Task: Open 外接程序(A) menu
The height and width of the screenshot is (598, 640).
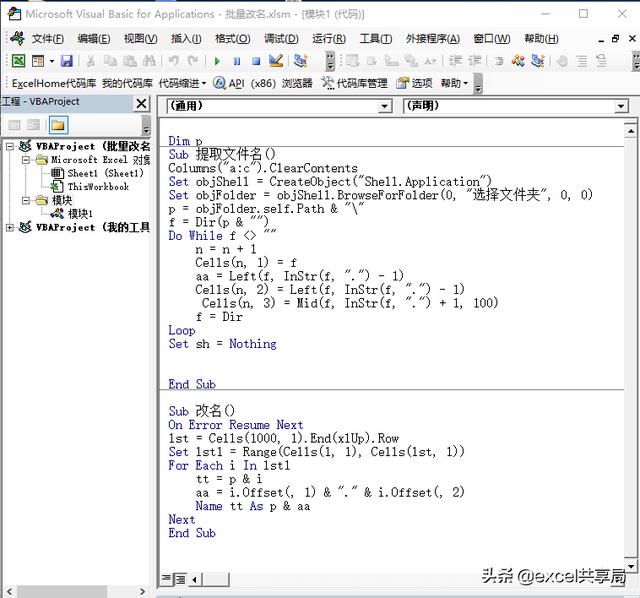Action: (433, 39)
